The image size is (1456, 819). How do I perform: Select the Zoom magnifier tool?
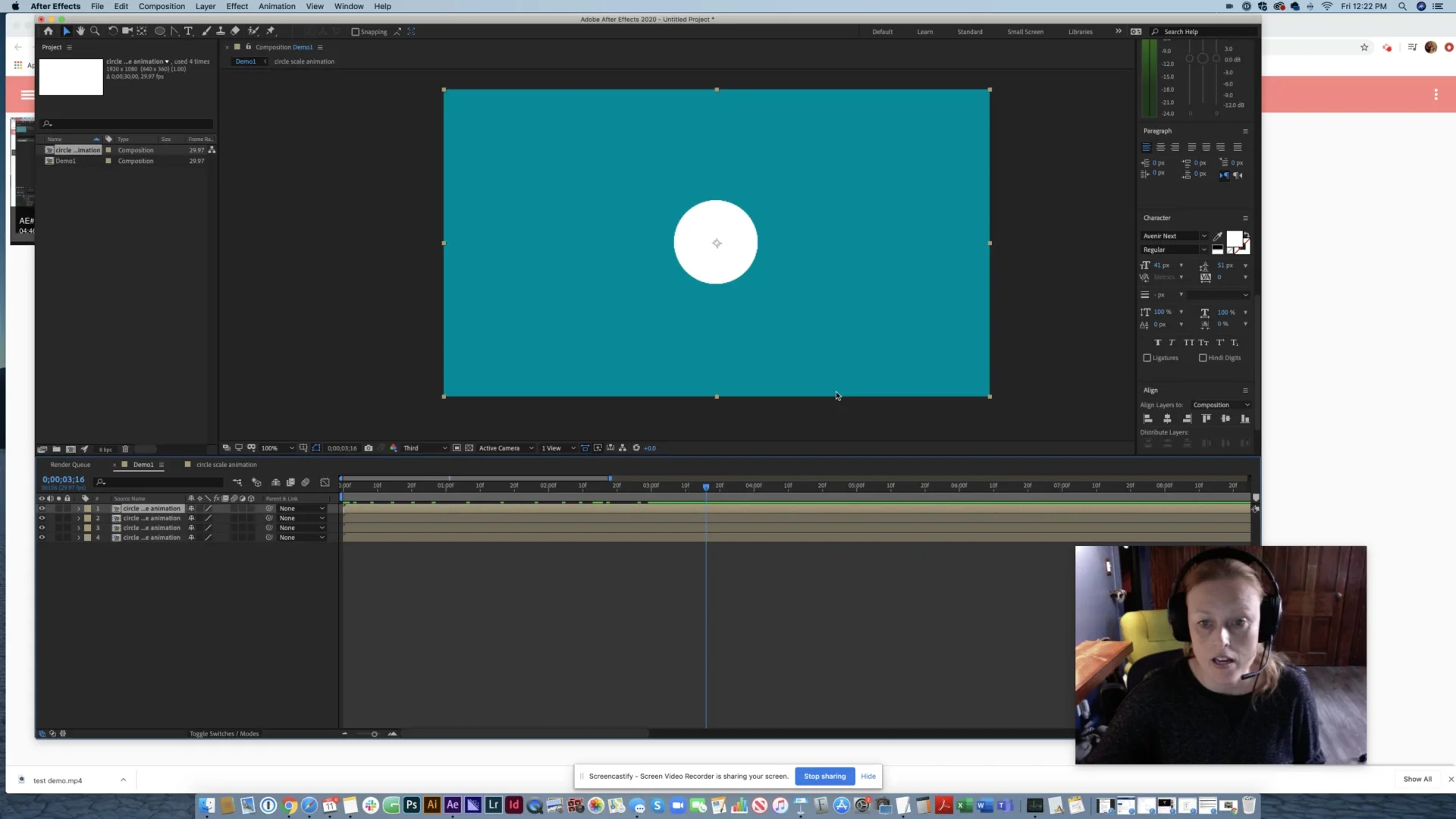point(95,31)
